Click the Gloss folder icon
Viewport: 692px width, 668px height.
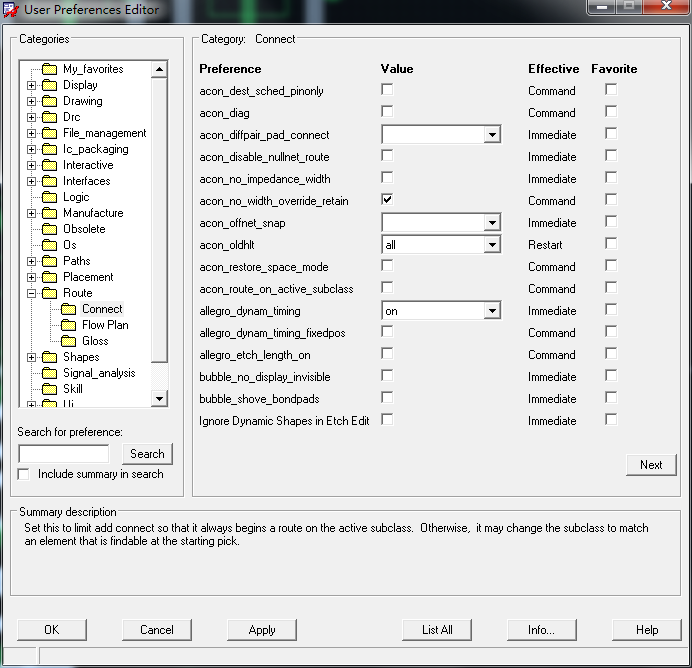pos(68,341)
